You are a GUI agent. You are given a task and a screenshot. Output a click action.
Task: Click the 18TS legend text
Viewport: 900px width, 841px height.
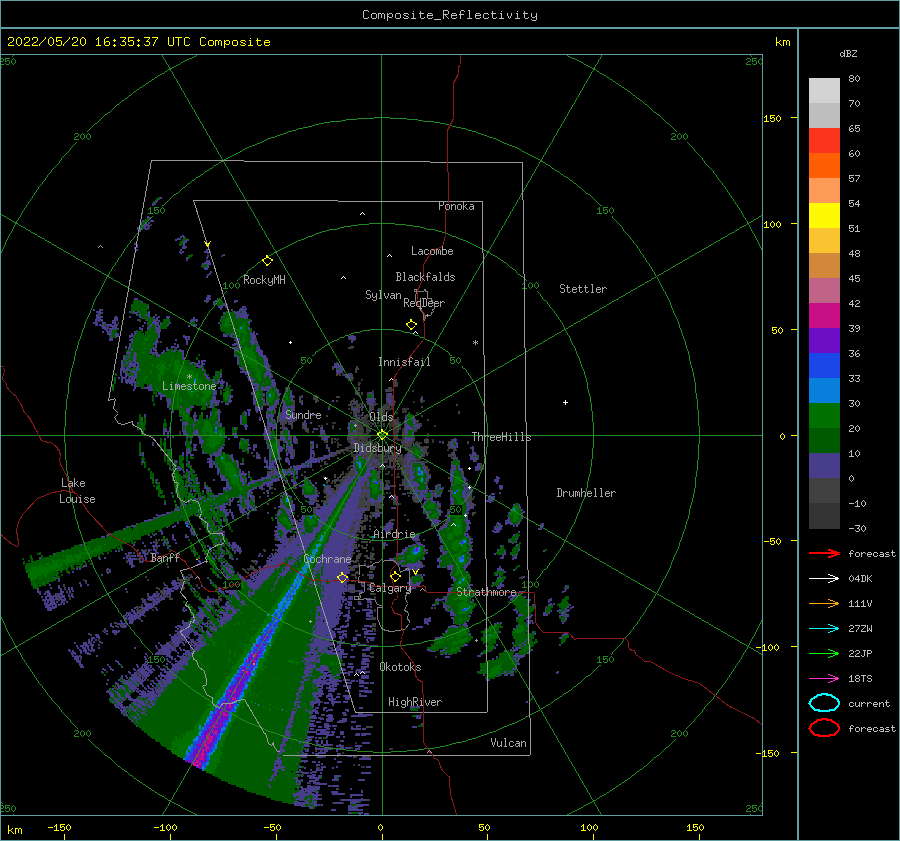(860, 679)
